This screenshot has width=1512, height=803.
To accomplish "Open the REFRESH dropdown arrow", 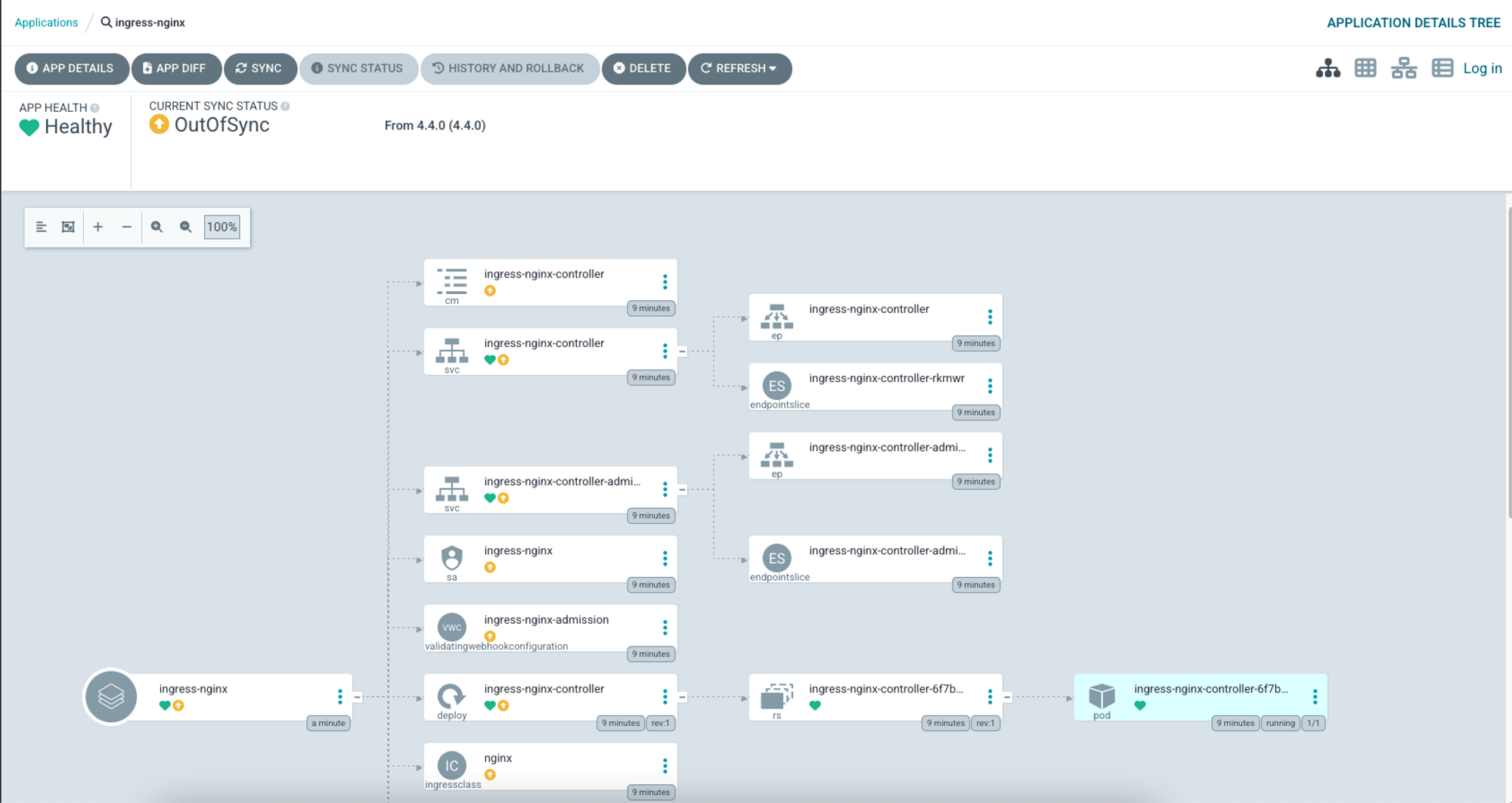I will pos(773,68).
